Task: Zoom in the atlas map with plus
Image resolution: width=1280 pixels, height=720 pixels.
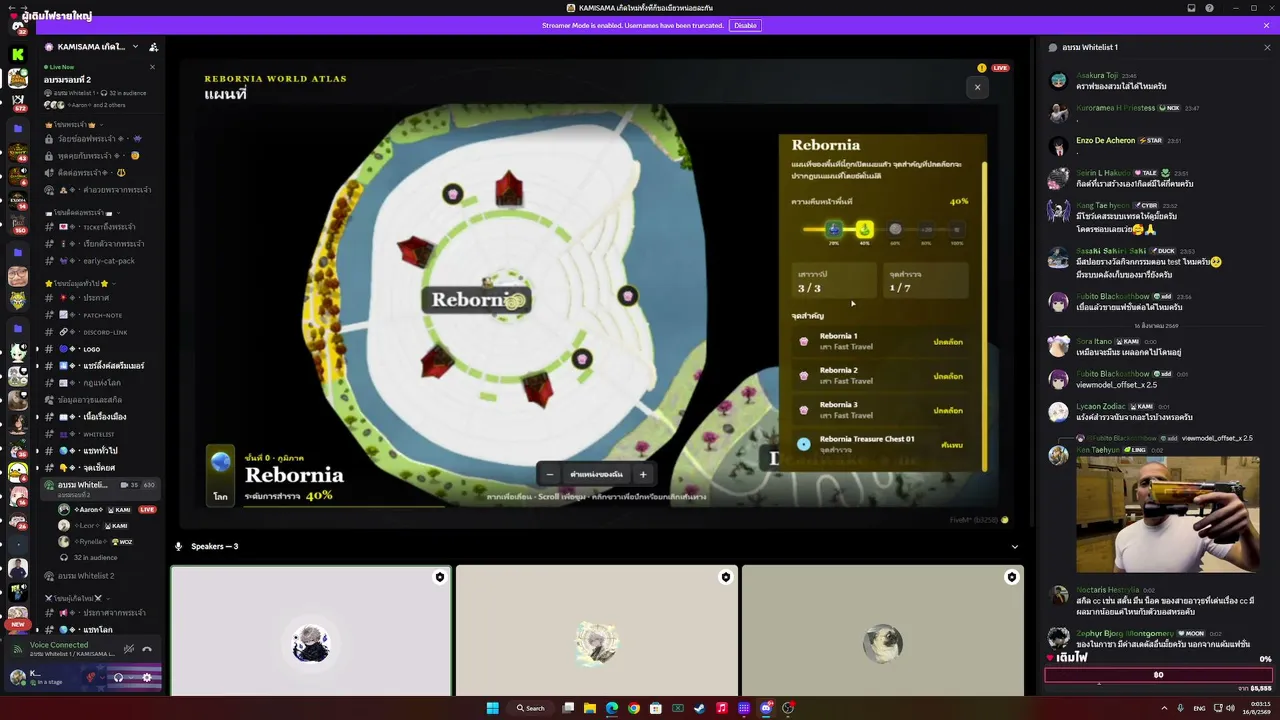Action: point(643,474)
